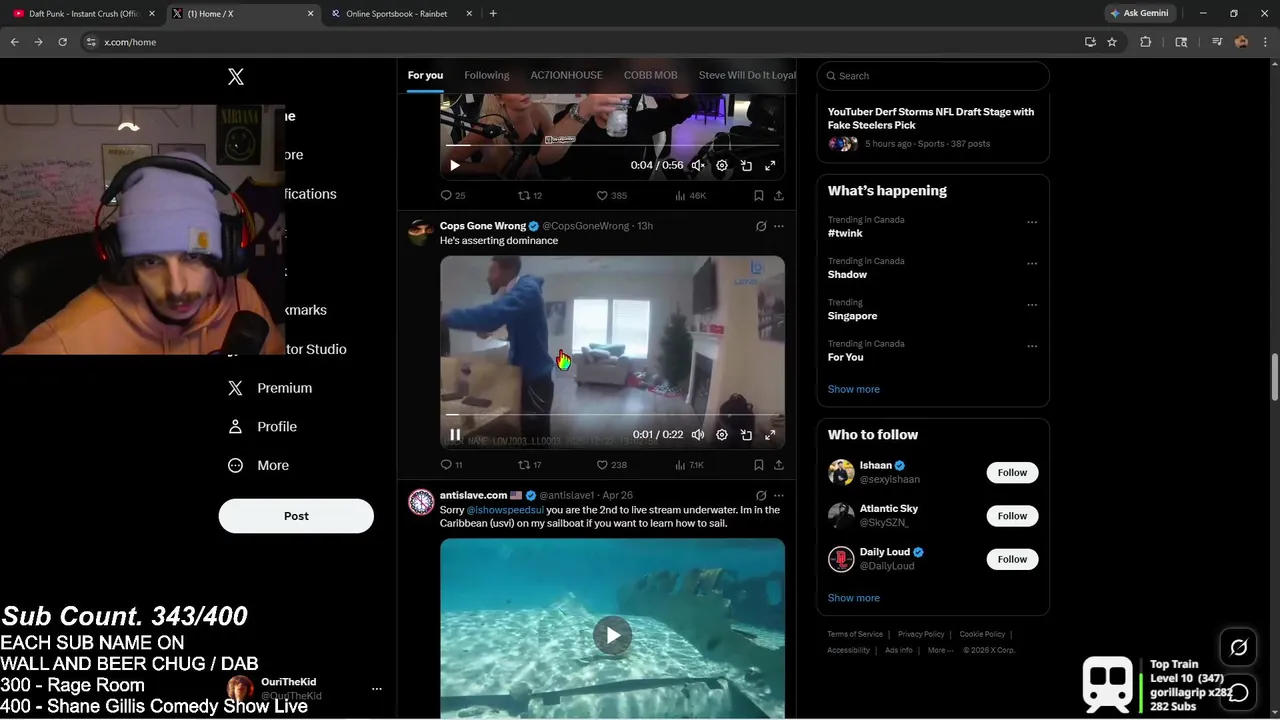Image resolution: width=1280 pixels, height=720 pixels.
Task: Open the floating messages chat button
Action: click(x=1238, y=692)
